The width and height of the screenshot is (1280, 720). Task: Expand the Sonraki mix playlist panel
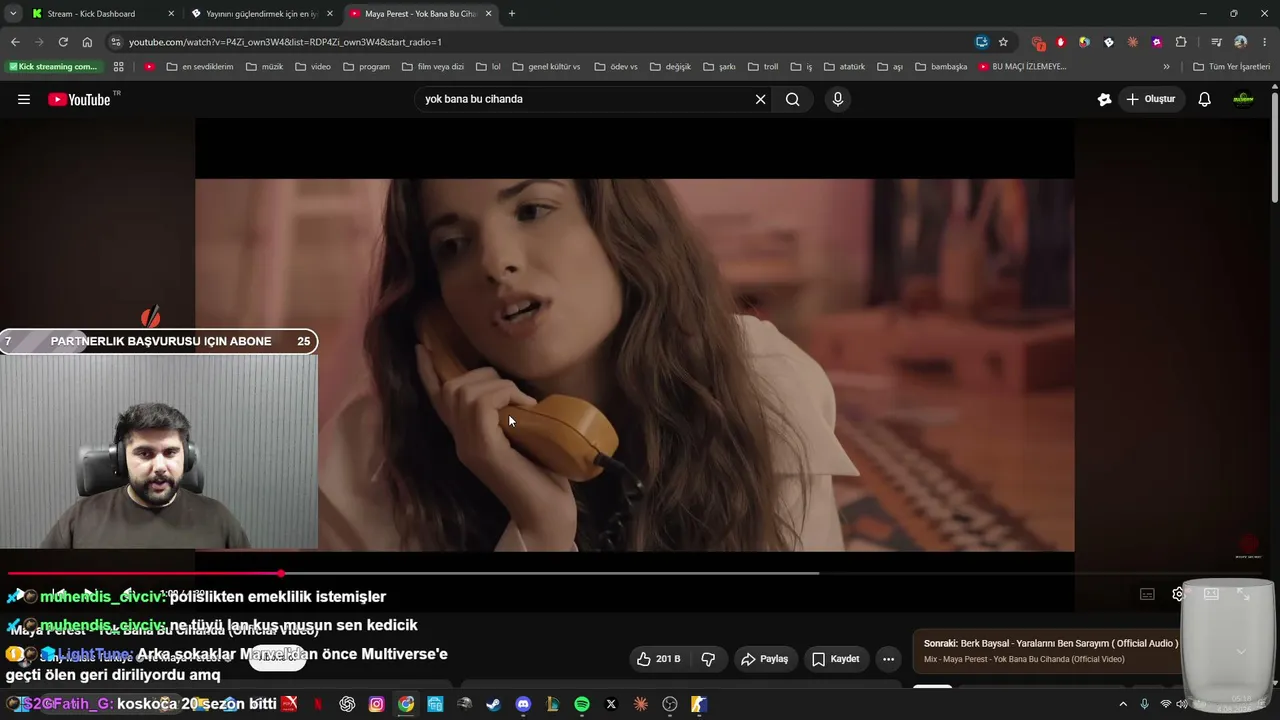click(x=1241, y=651)
